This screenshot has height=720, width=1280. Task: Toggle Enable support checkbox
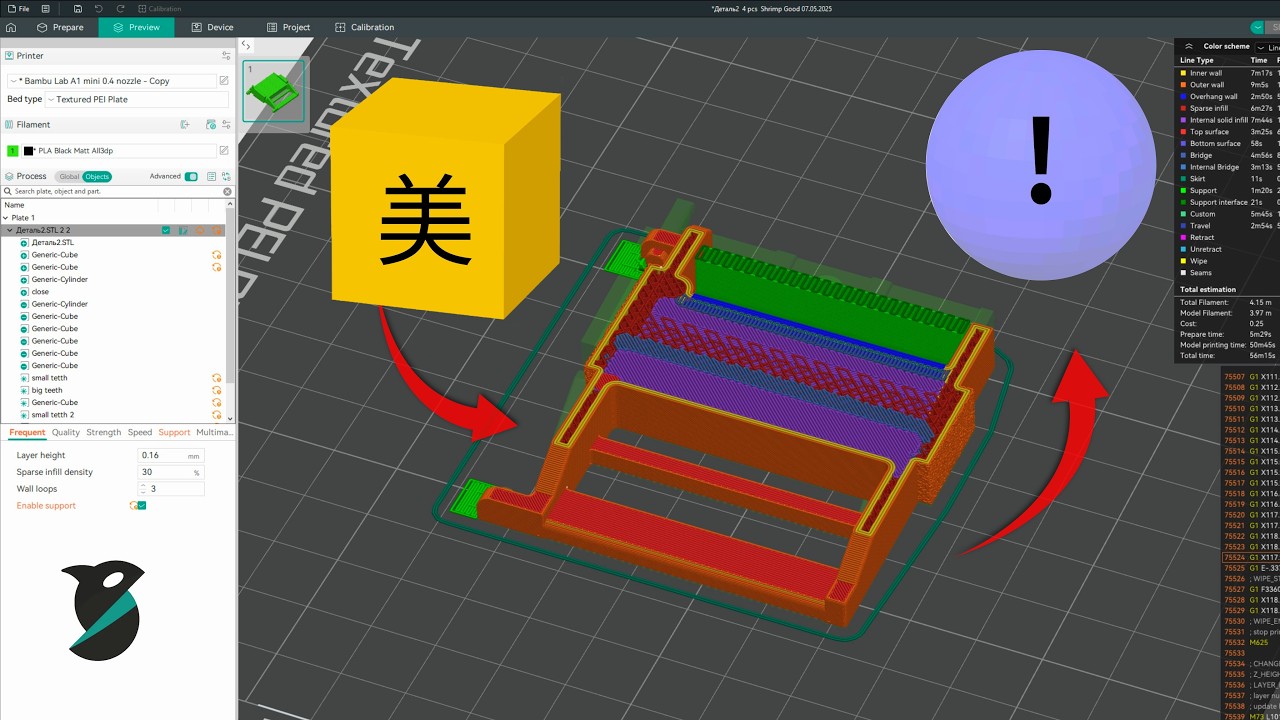[x=142, y=506]
